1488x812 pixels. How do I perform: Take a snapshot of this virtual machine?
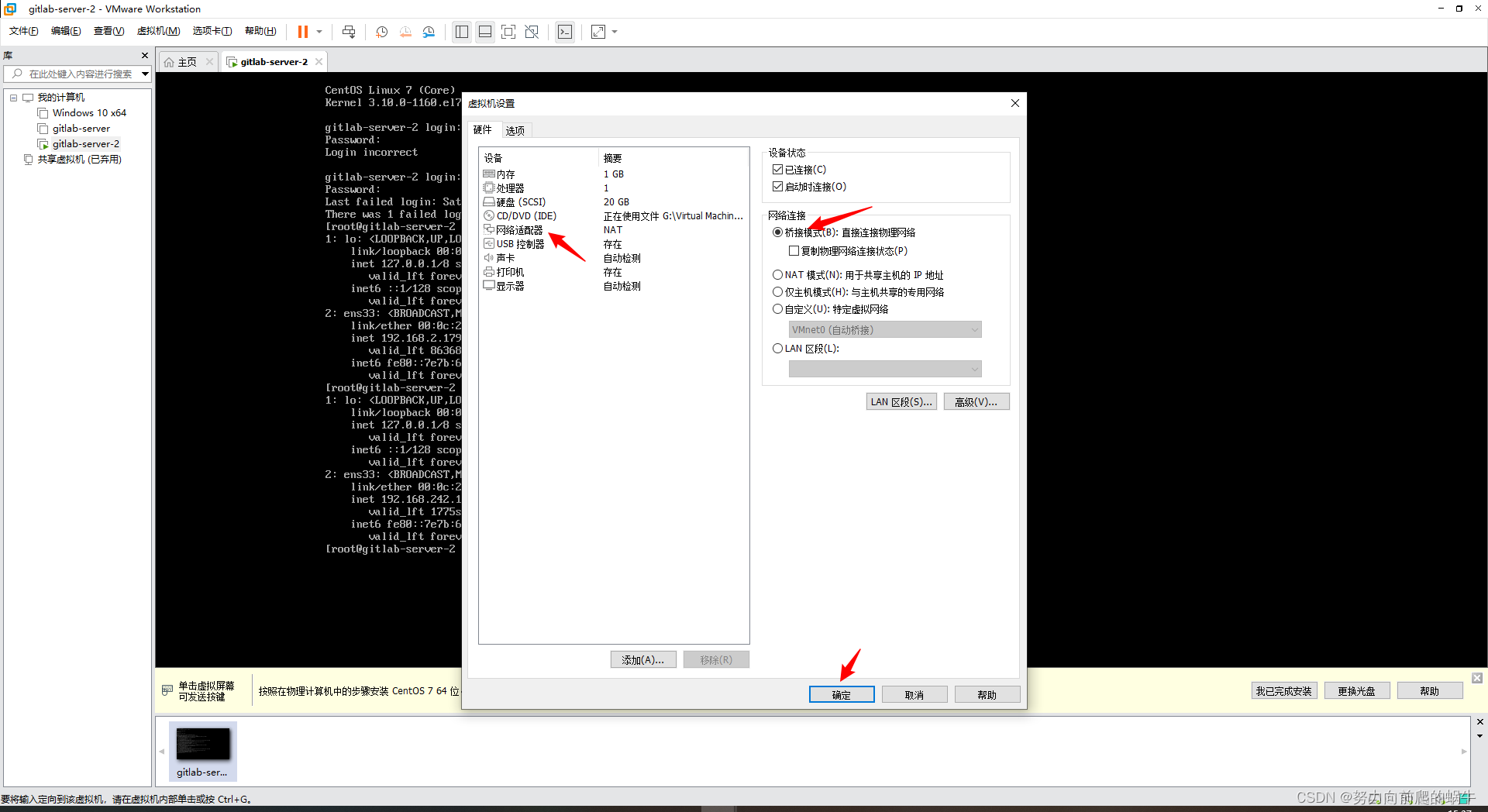pos(381,32)
